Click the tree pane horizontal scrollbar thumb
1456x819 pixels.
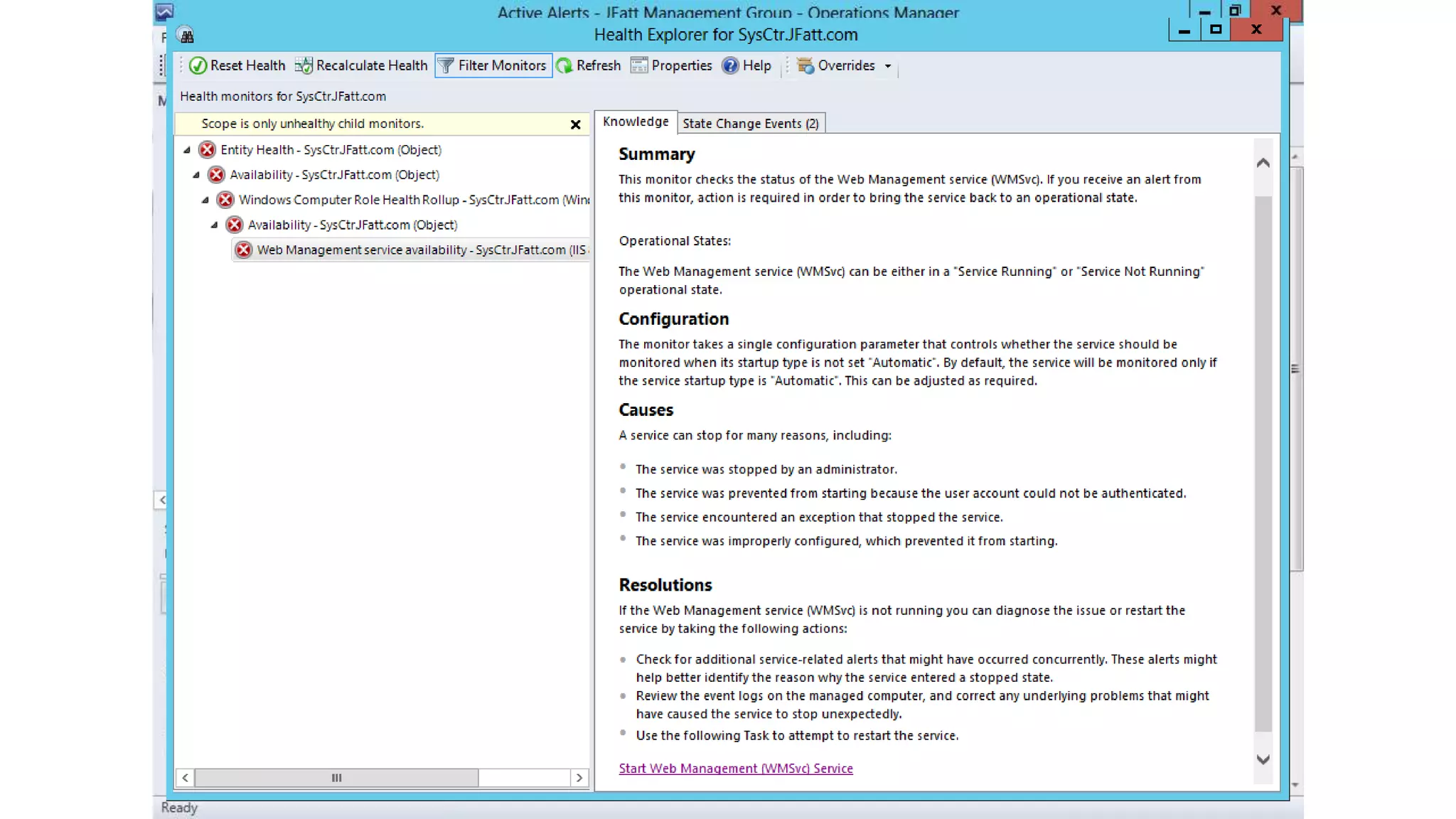(x=336, y=778)
